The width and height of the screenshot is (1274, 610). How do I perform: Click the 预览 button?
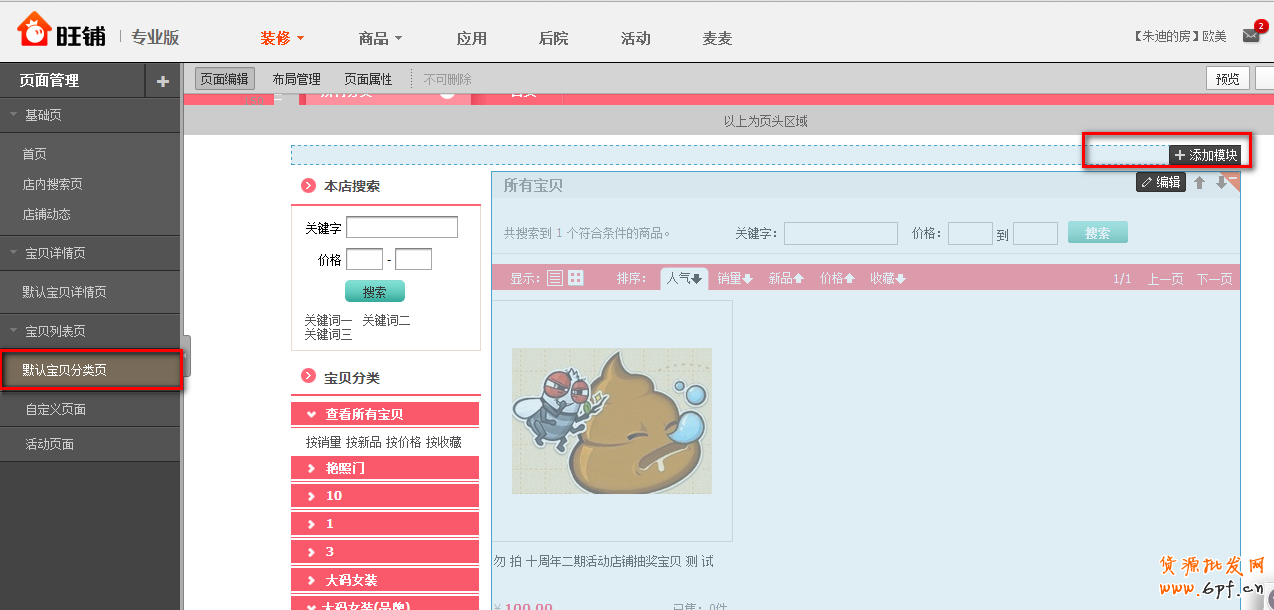(x=1227, y=77)
